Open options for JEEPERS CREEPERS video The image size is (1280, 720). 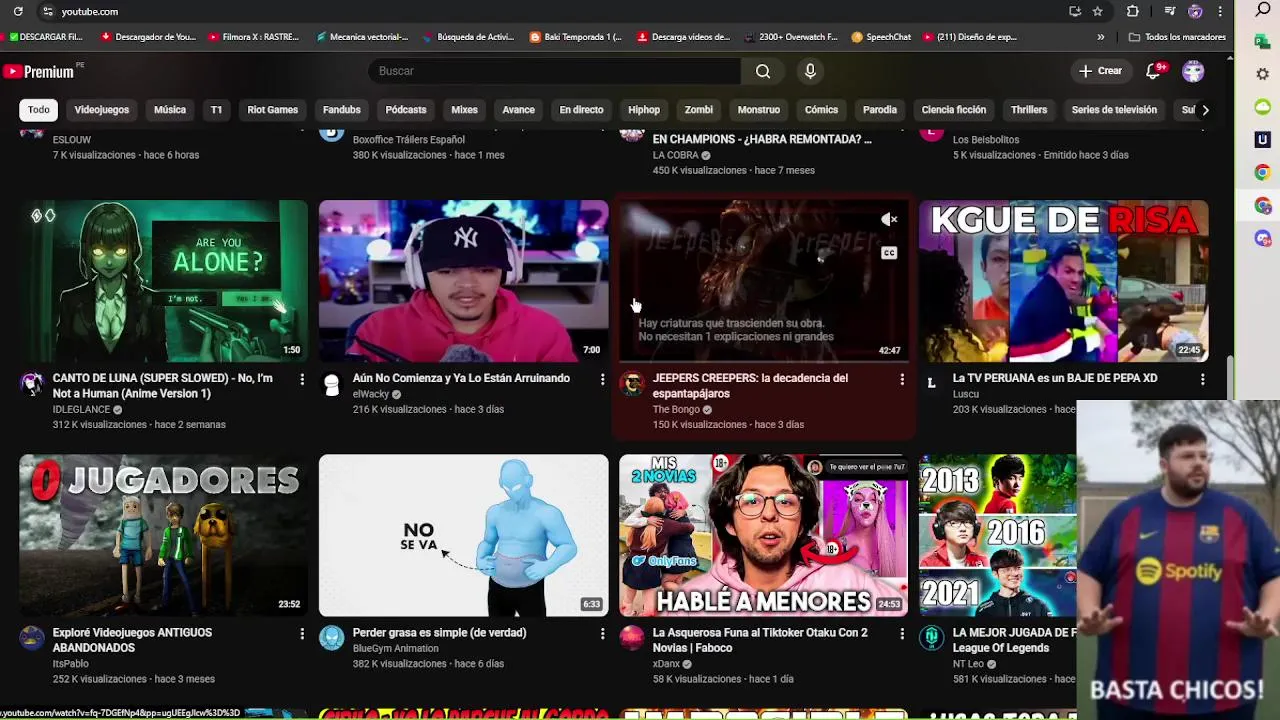click(x=902, y=379)
